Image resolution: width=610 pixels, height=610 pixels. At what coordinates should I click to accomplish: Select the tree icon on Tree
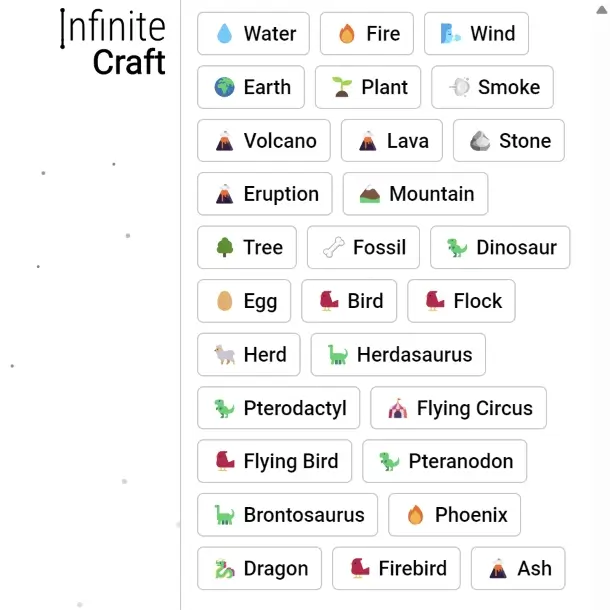pos(224,247)
